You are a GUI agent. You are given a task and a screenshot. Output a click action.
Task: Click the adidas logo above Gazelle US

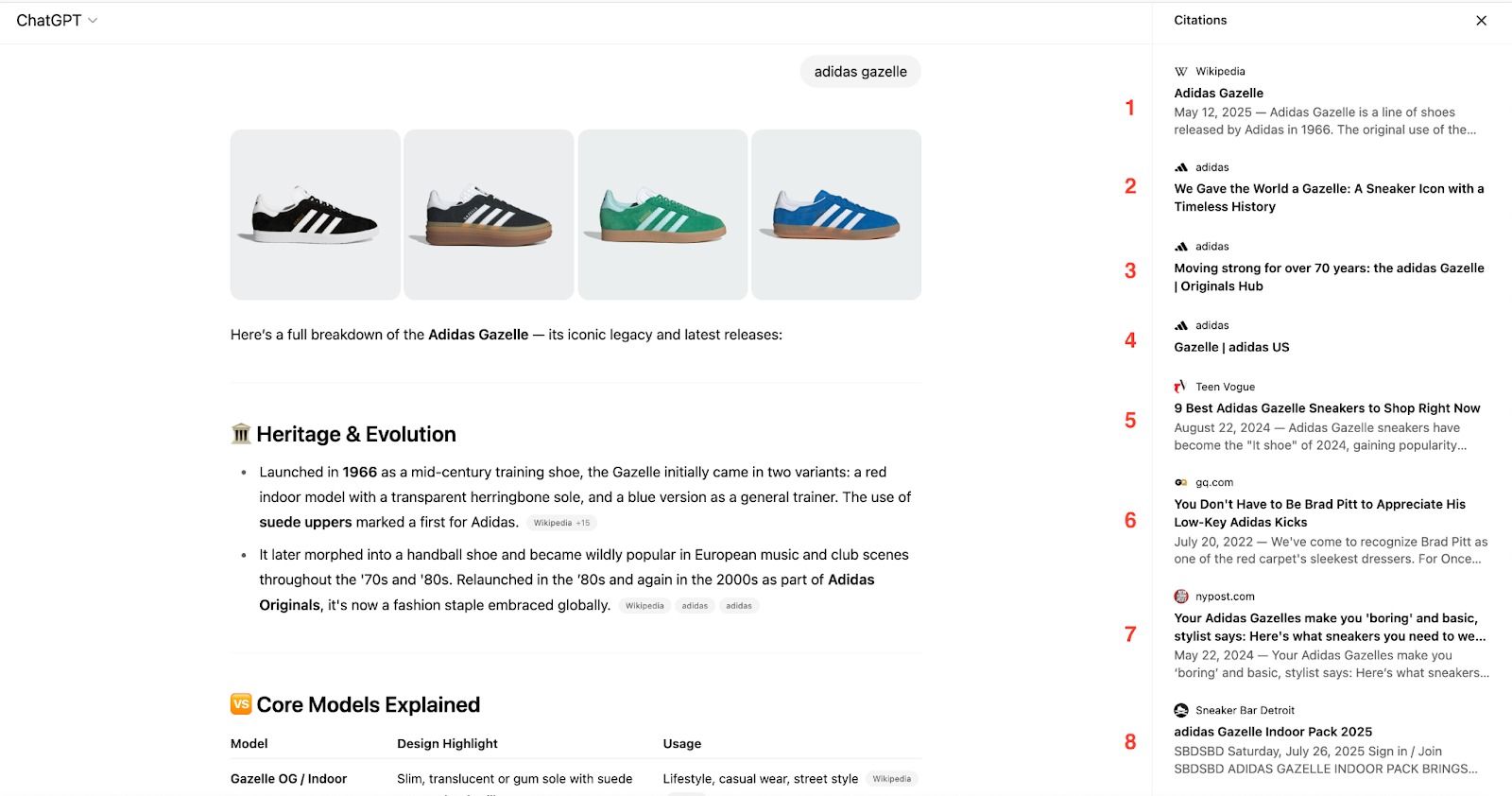[1181, 326]
